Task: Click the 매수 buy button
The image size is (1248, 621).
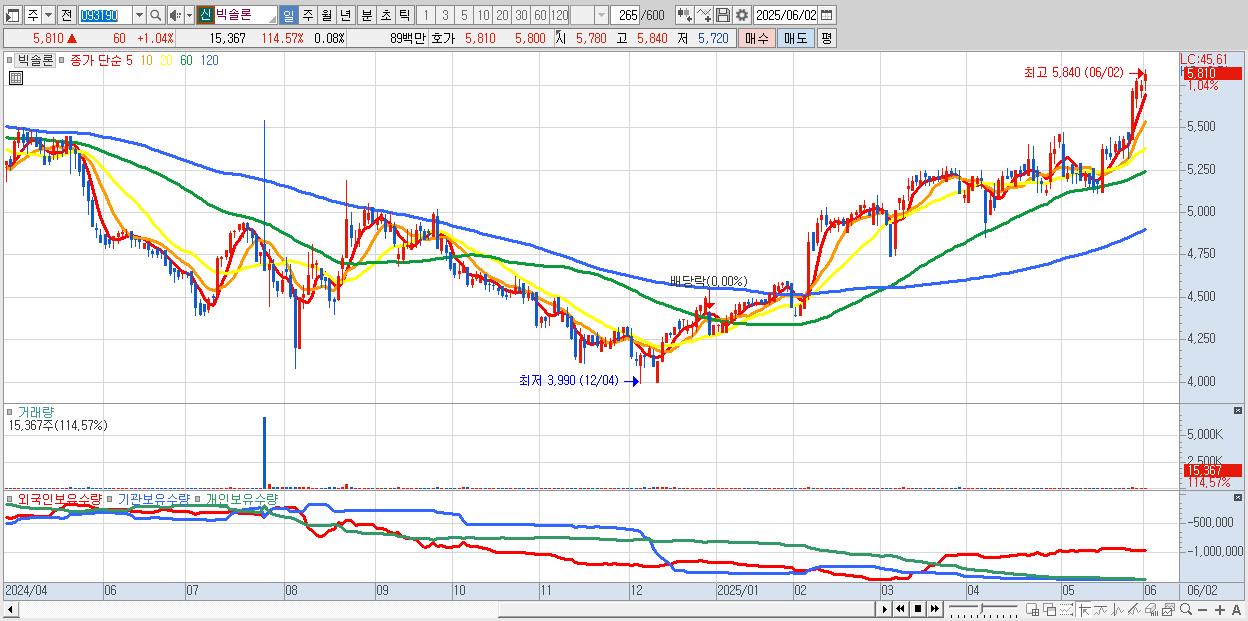Action: coord(757,38)
